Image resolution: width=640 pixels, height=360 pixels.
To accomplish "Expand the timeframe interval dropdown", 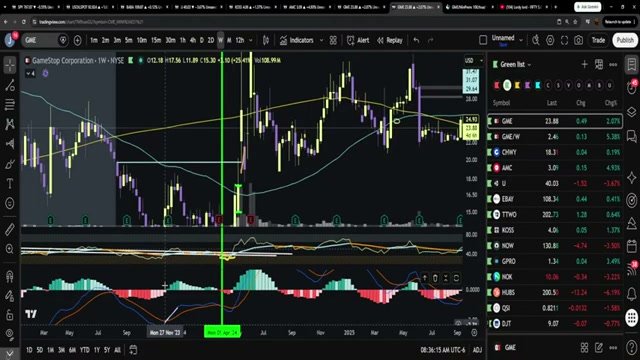I will click(x=251, y=40).
